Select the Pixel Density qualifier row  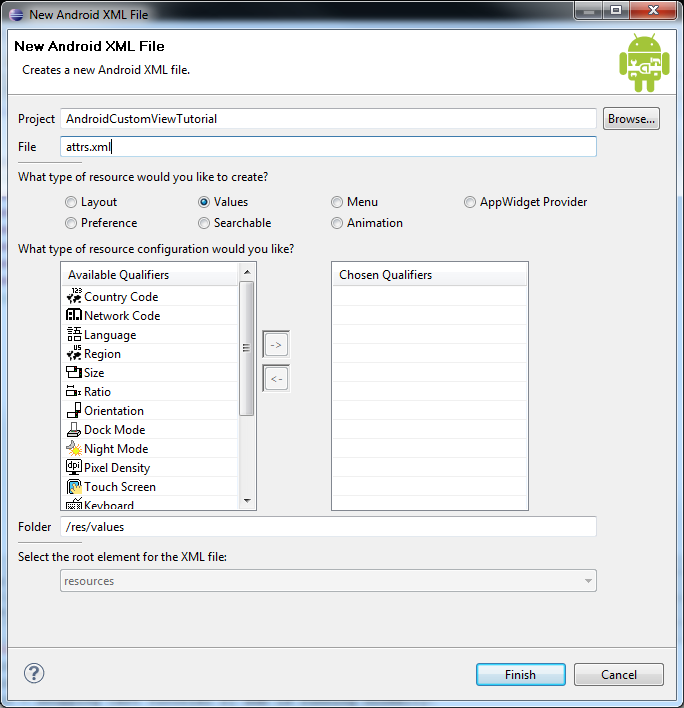click(149, 467)
